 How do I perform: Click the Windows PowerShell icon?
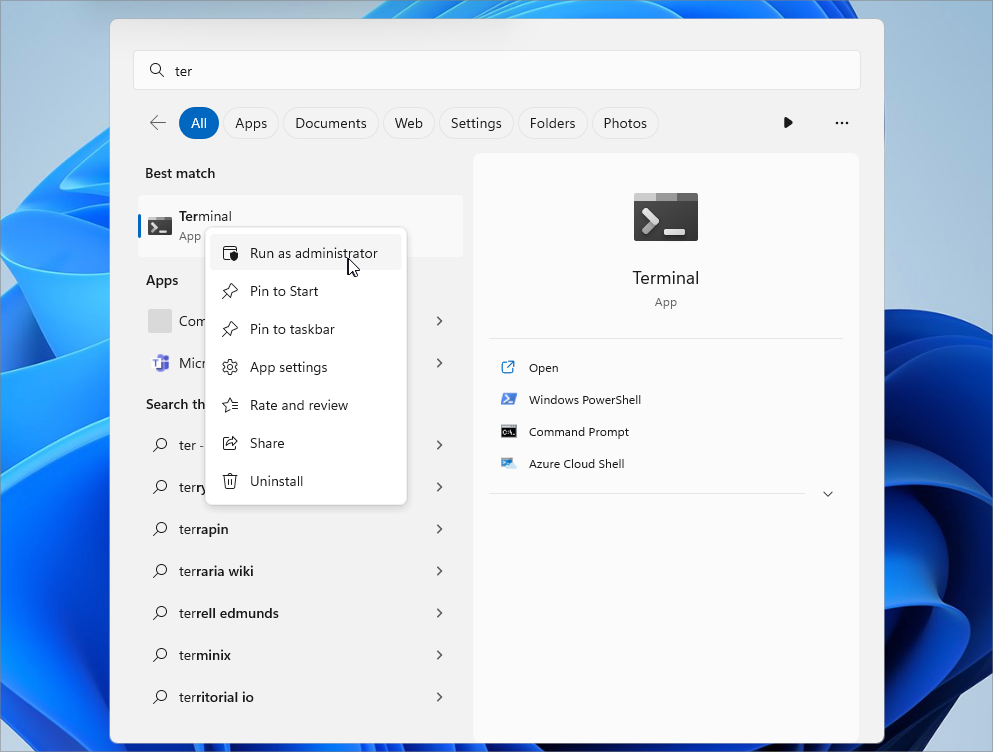click(509, 399)
